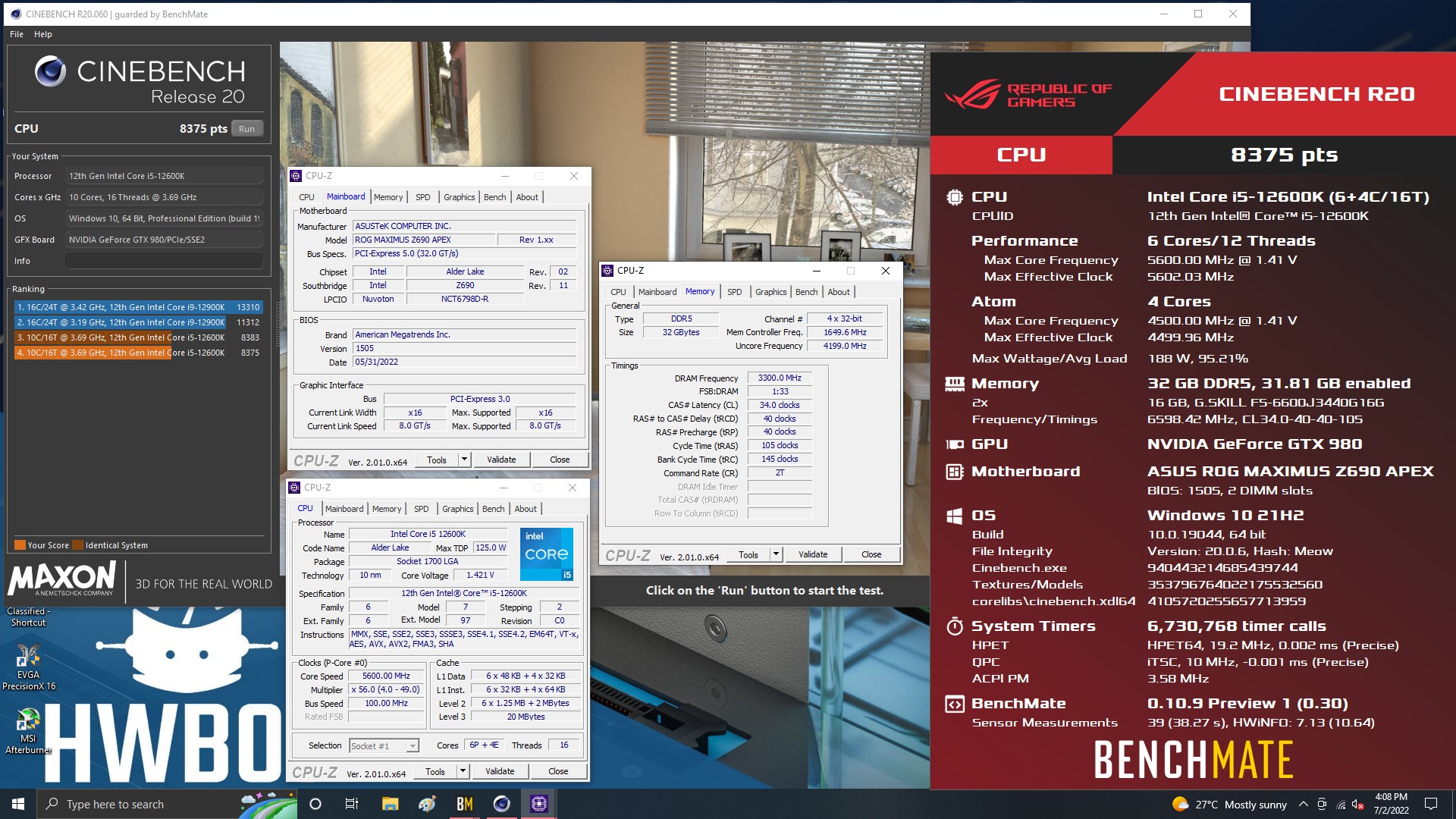Open the network tray icon
Screen dimensions: 1456x819
coord(1340,805)
